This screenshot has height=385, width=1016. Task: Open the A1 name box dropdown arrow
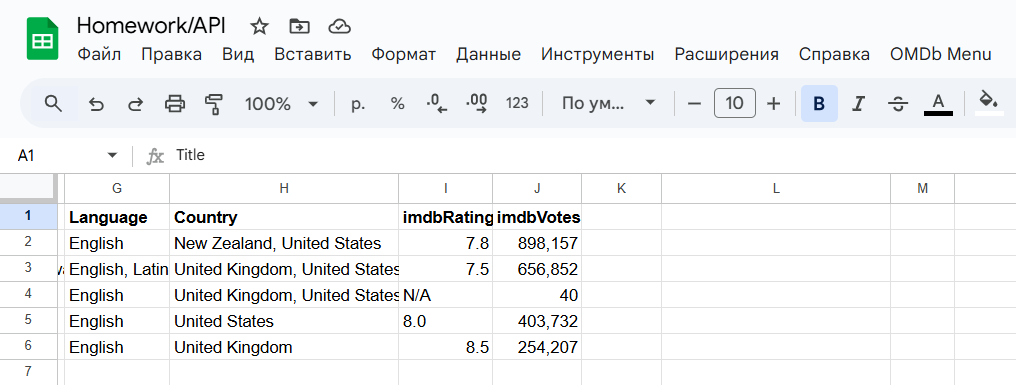tap(112, 156)
